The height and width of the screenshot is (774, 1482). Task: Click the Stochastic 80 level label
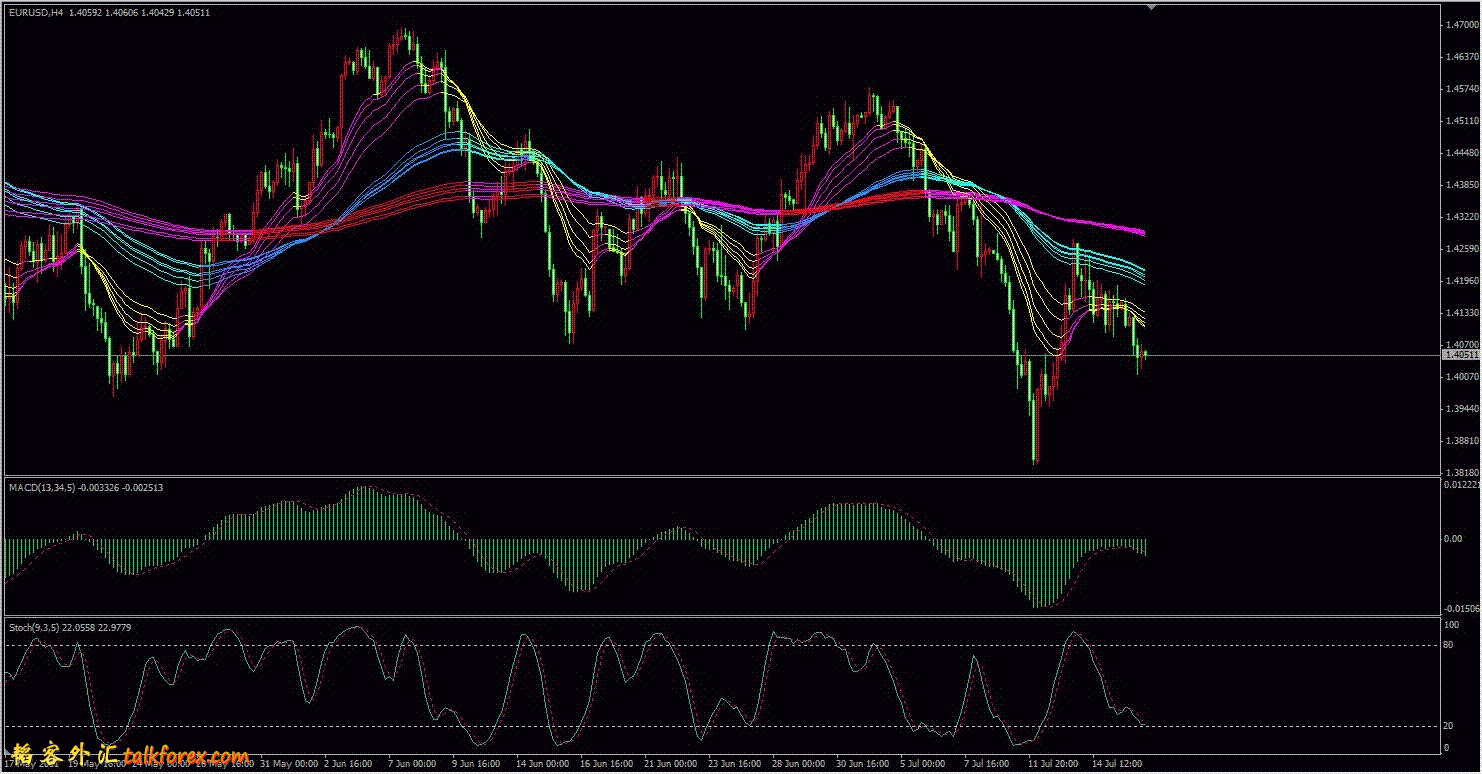click(x=1449, y=645)
